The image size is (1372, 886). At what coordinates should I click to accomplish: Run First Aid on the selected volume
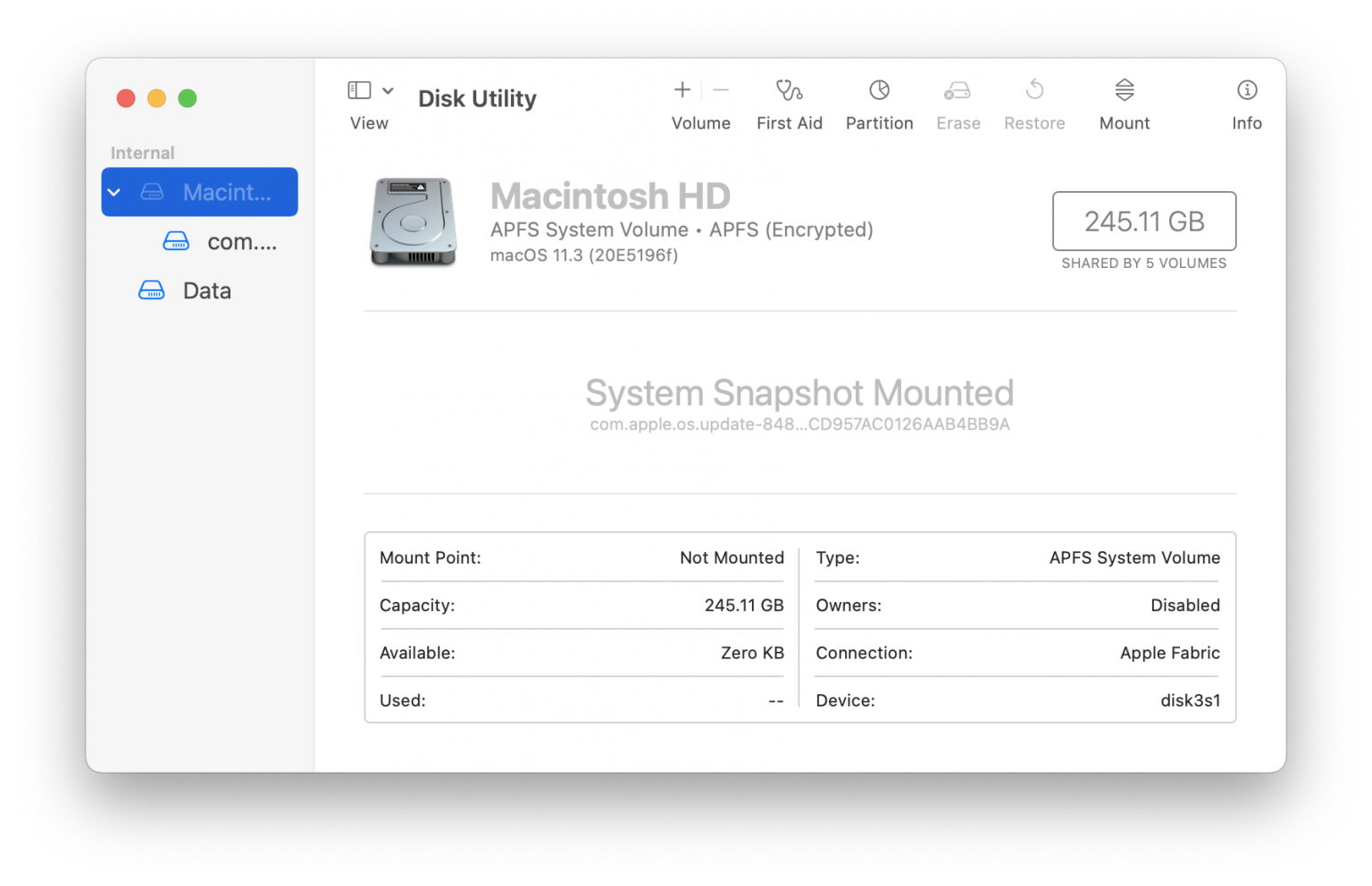[789, 103]
